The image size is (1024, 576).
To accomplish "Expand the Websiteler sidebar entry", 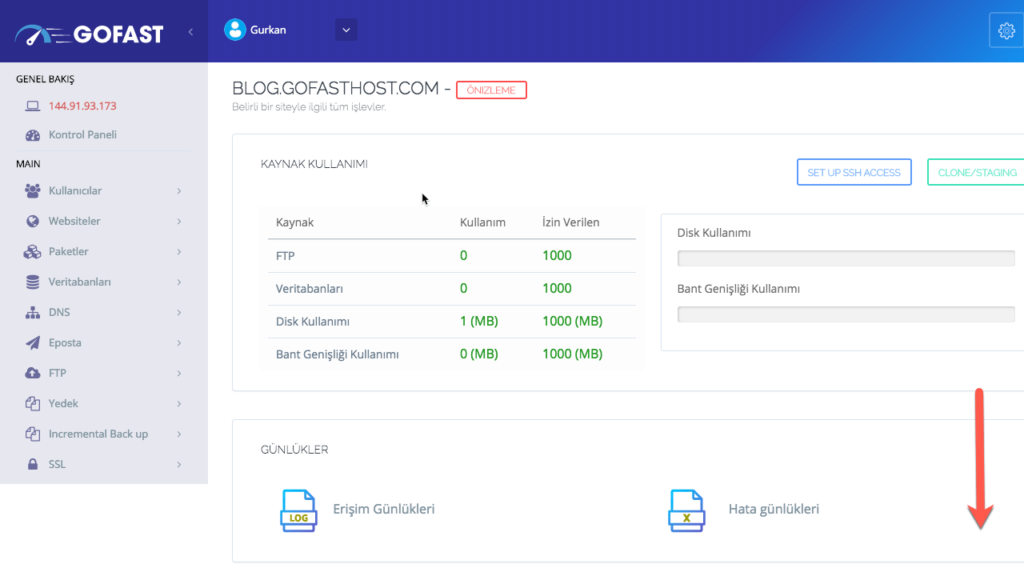I will pos(100,221).
